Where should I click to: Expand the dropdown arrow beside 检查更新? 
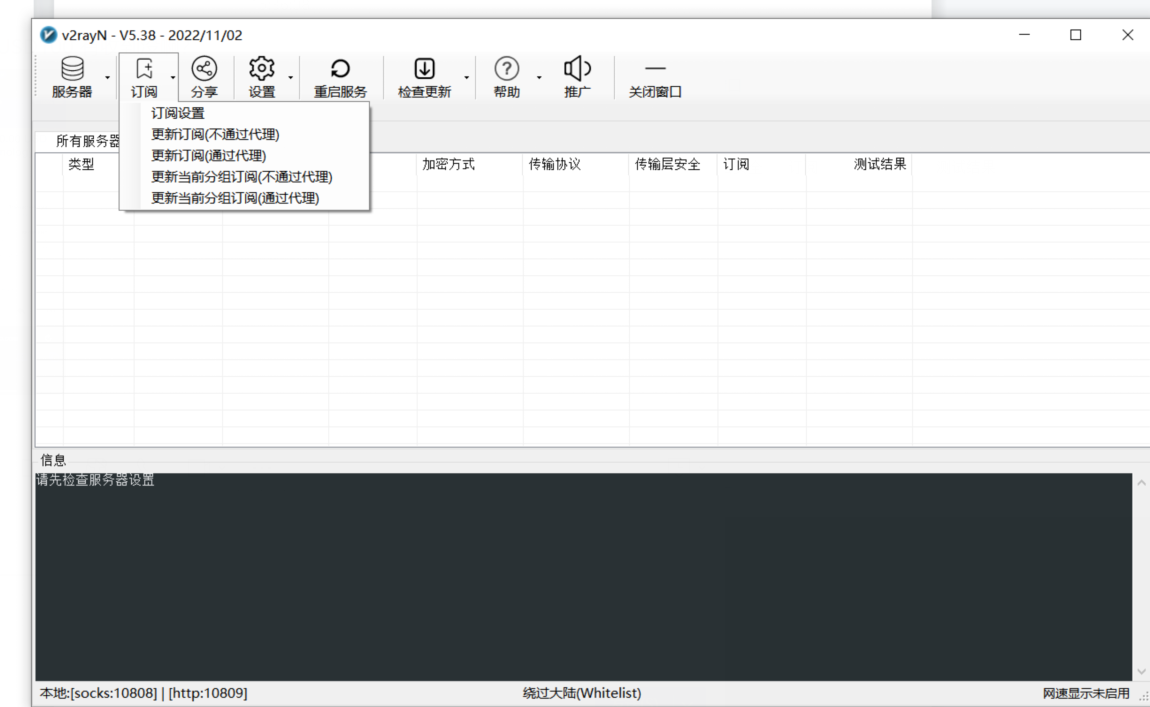point(466,77)
